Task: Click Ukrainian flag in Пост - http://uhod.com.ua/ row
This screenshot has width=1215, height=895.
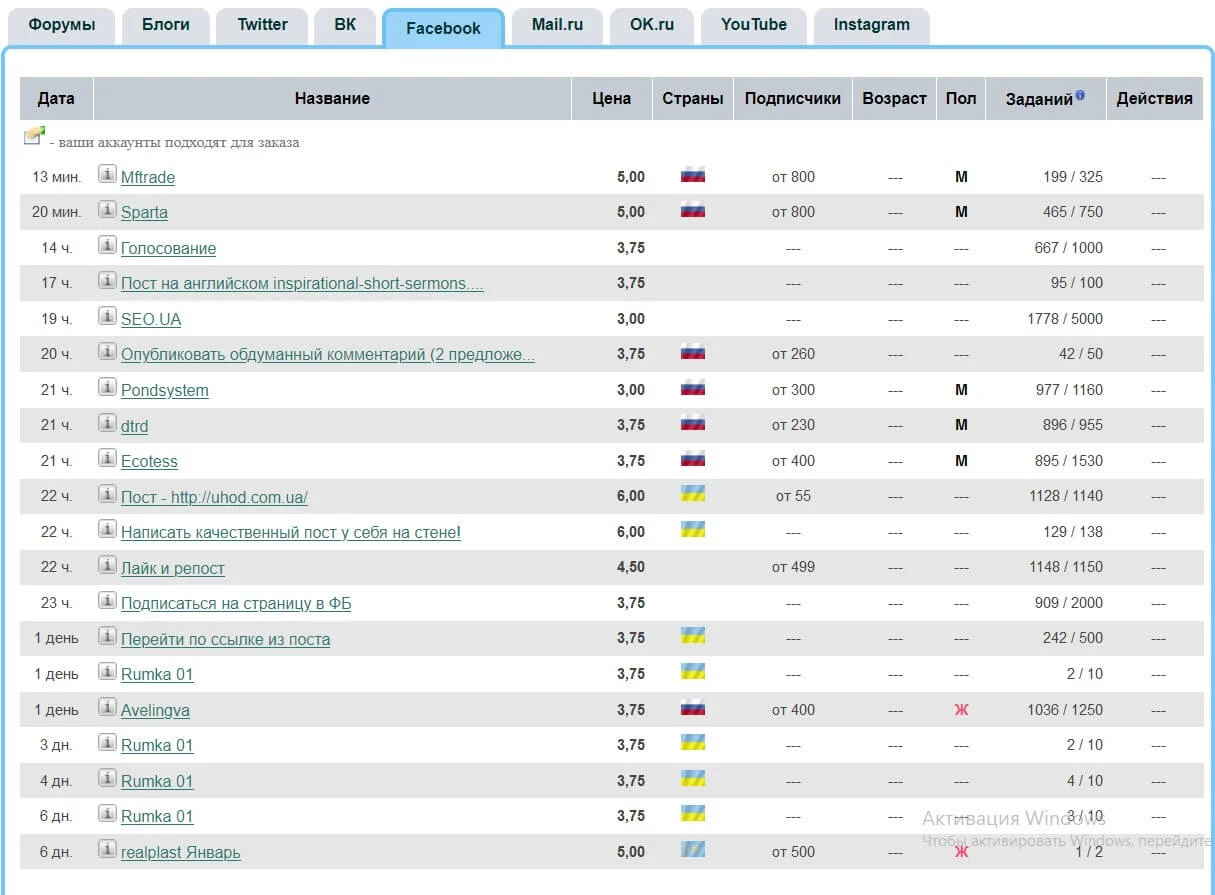Action: pyautogui.click(x=693, y=494)
